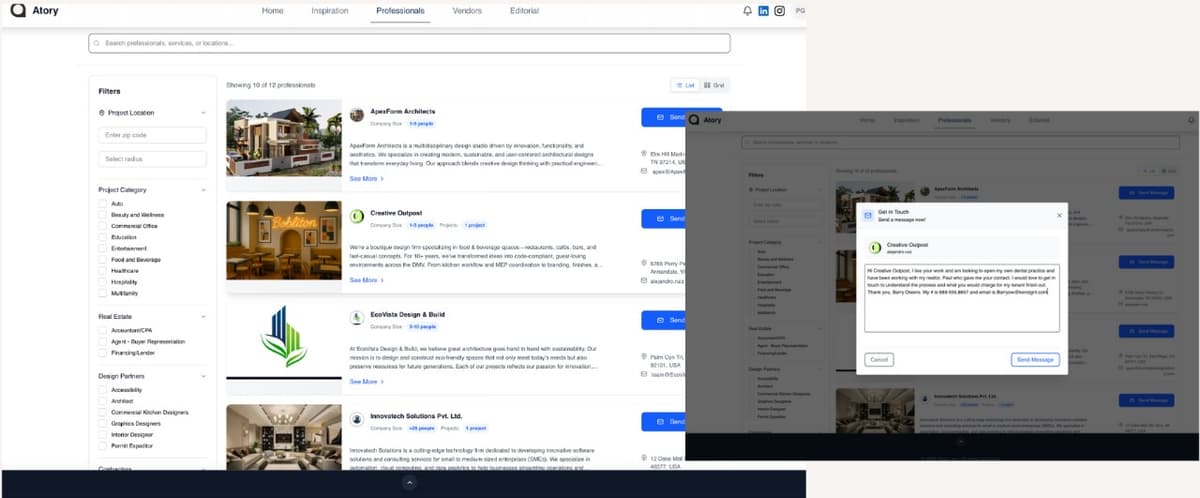Collapse the Real Estate filter section
Image resolution: width=1200 pixels, height=498 pixels.
pyautogui.click(x=203, y=316)
